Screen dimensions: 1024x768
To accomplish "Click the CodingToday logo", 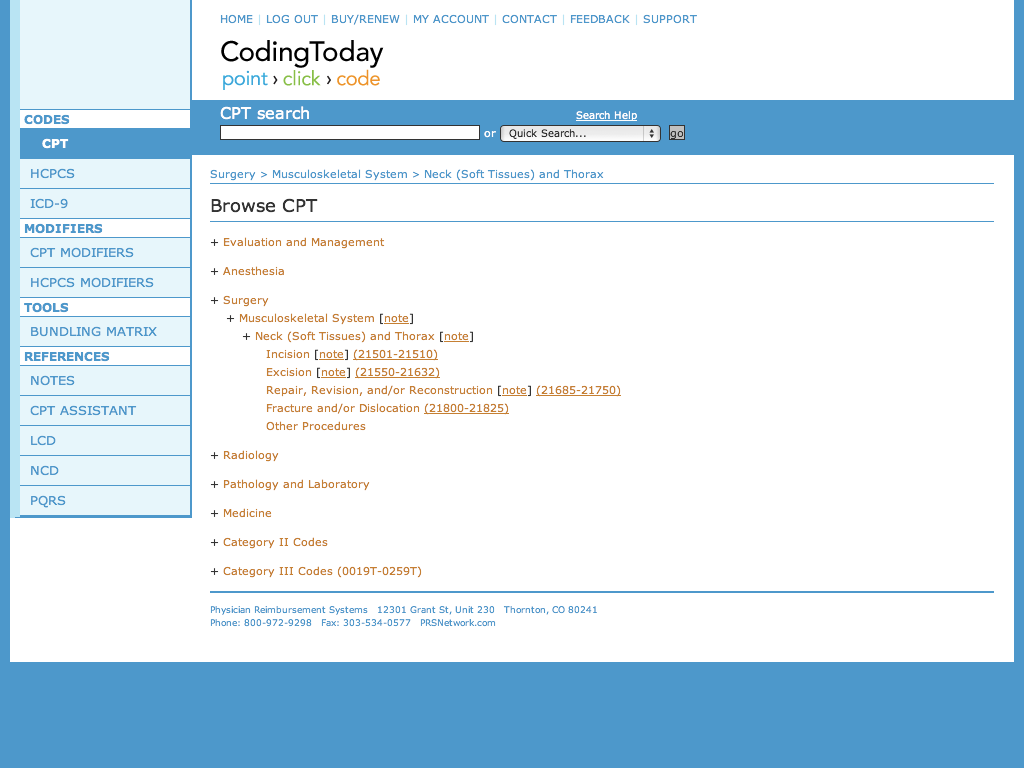I will (302, 63).
